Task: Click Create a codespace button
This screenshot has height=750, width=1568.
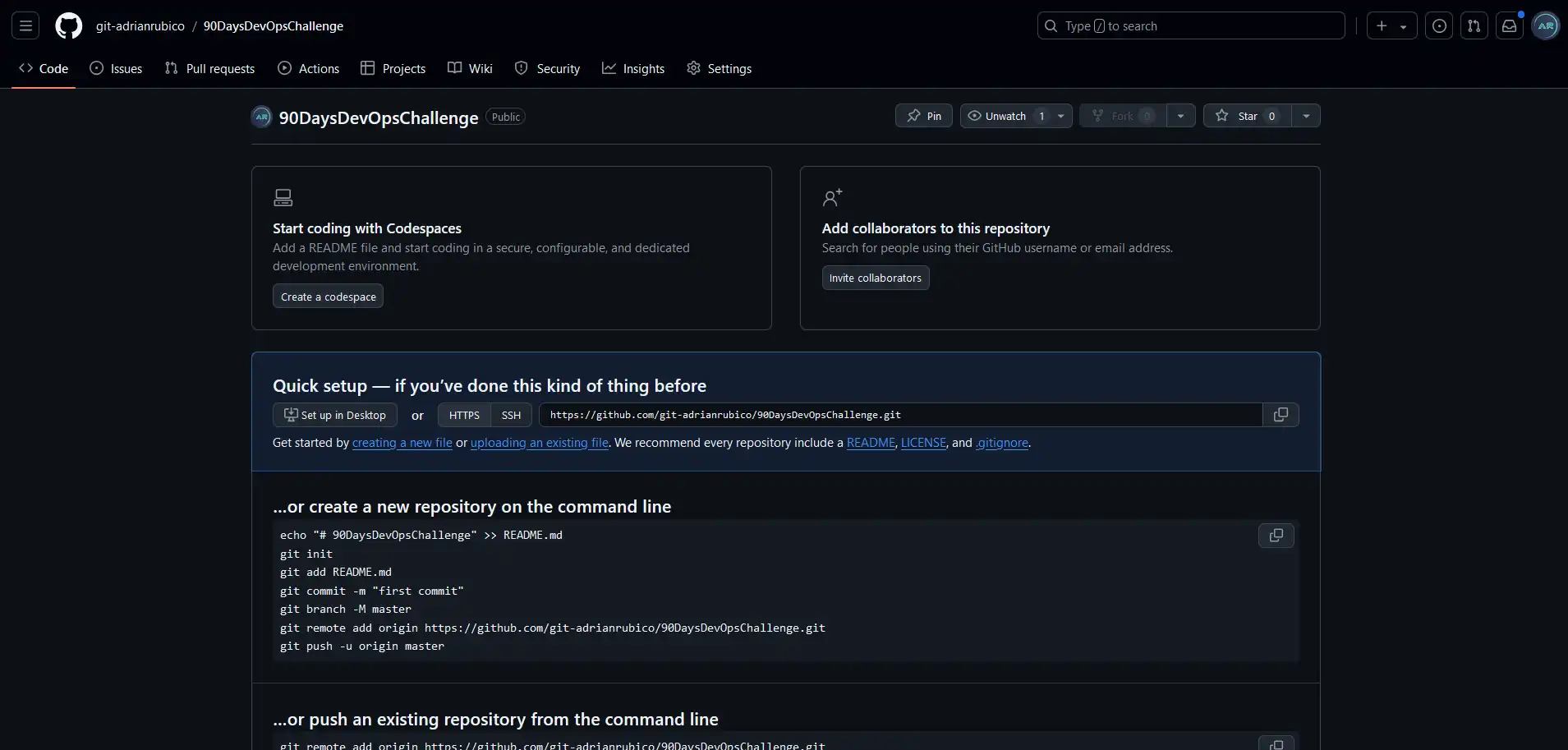Action: tap(328, 297)
